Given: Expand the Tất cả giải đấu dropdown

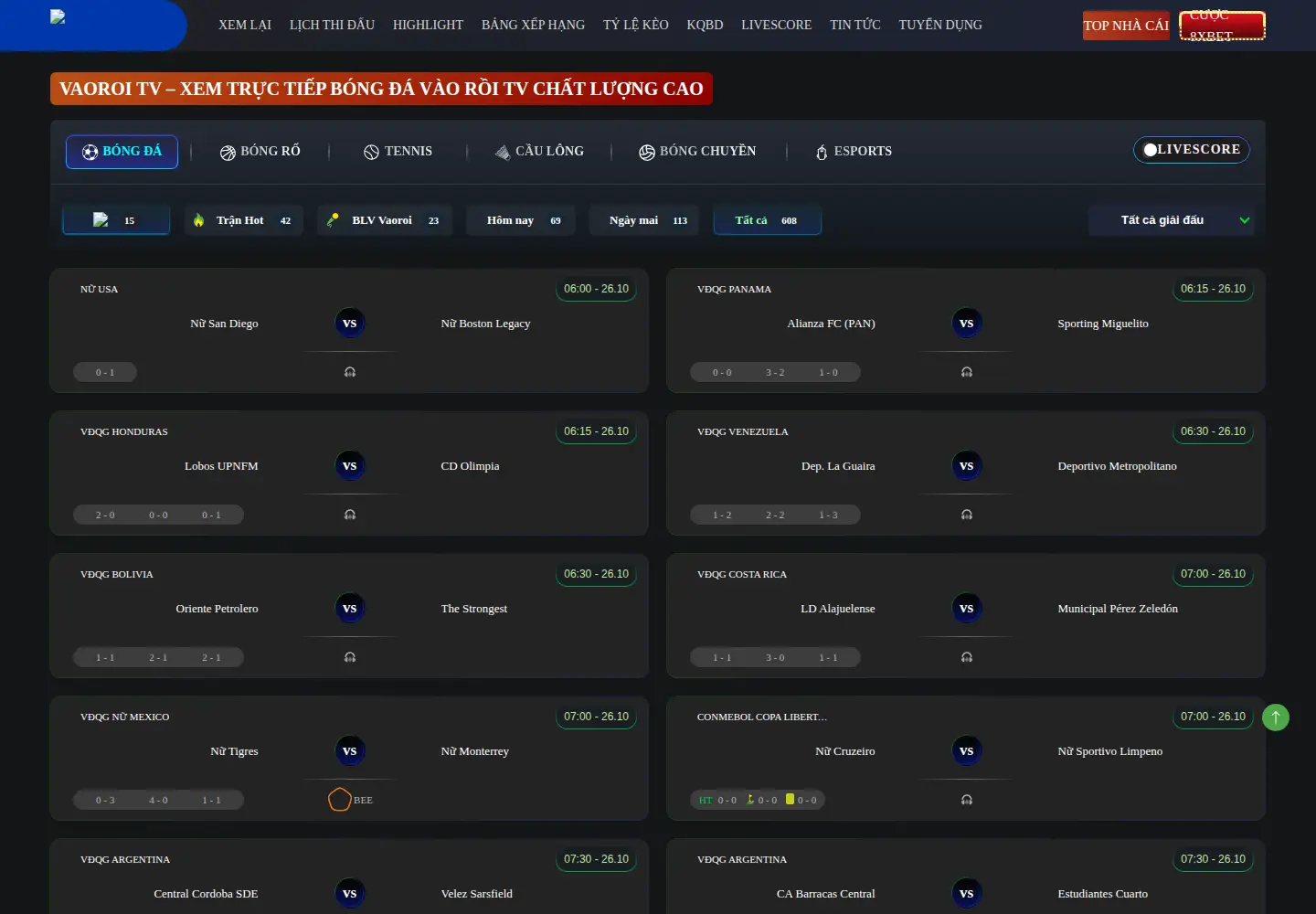Looking at the screenshot, I should [1172, 220].
